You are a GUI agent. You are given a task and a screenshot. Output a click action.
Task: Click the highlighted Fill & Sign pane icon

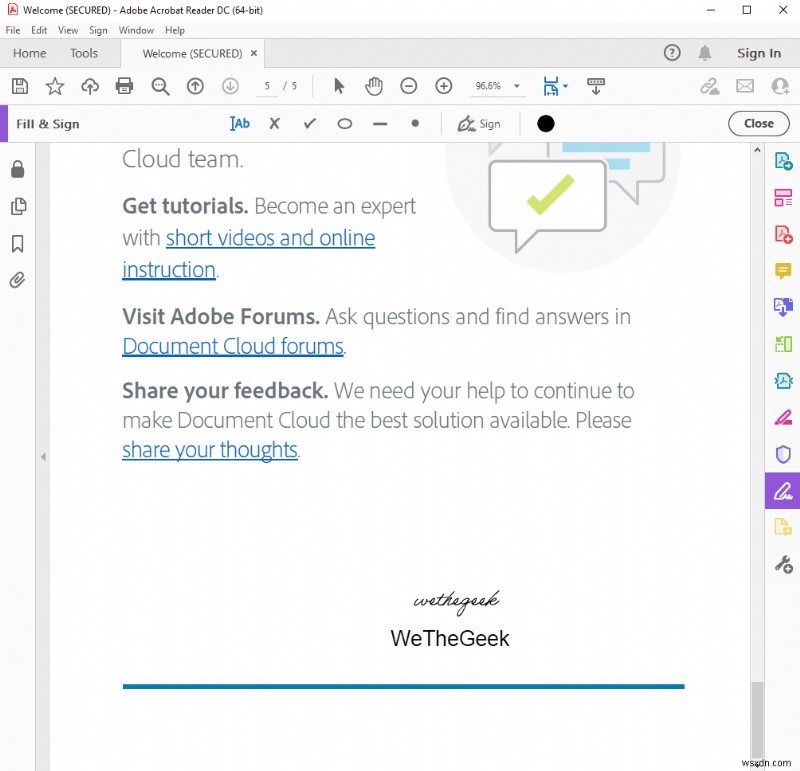[783, 490]
